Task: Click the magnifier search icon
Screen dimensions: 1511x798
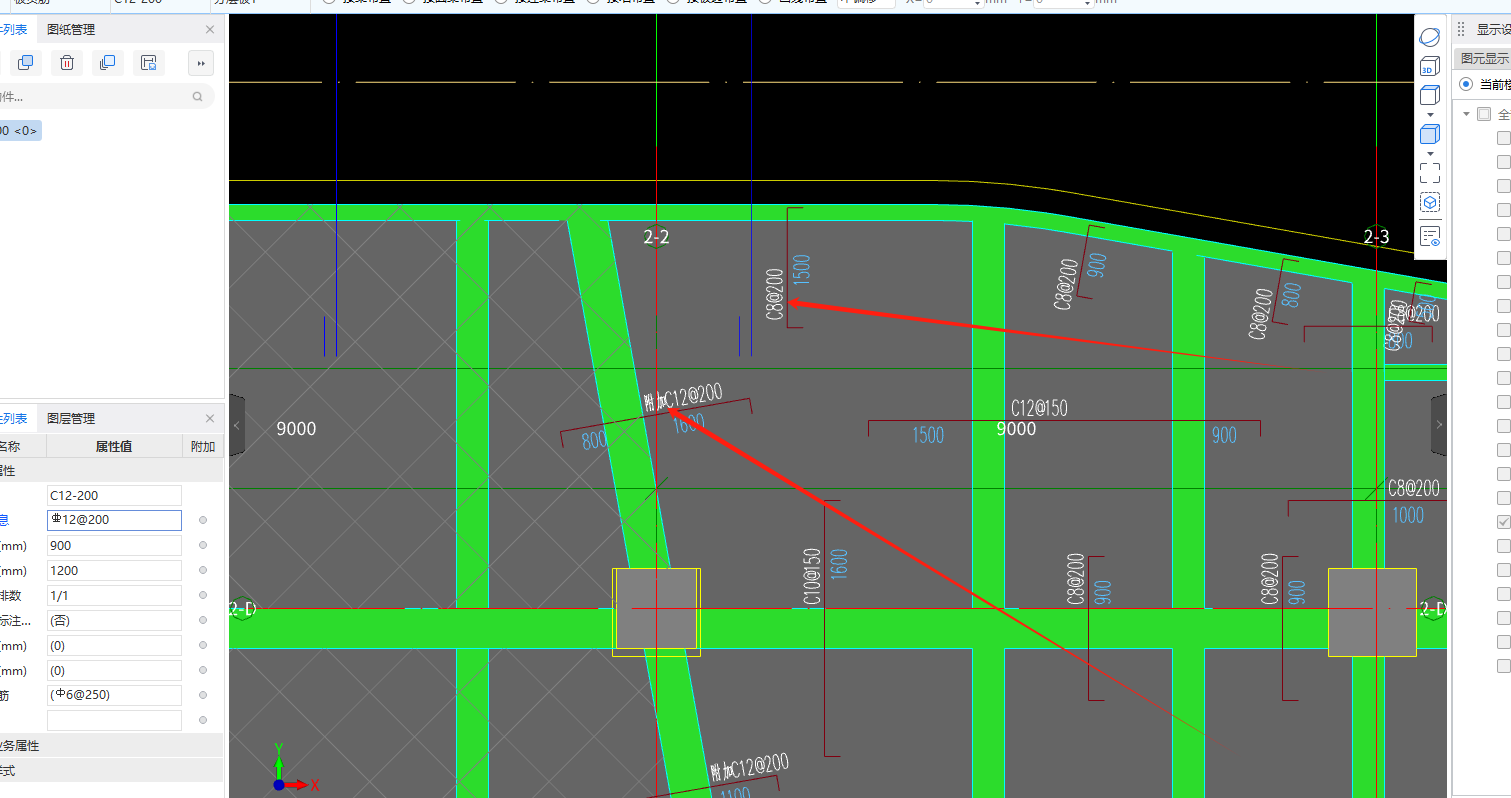Action: point(198,97)
